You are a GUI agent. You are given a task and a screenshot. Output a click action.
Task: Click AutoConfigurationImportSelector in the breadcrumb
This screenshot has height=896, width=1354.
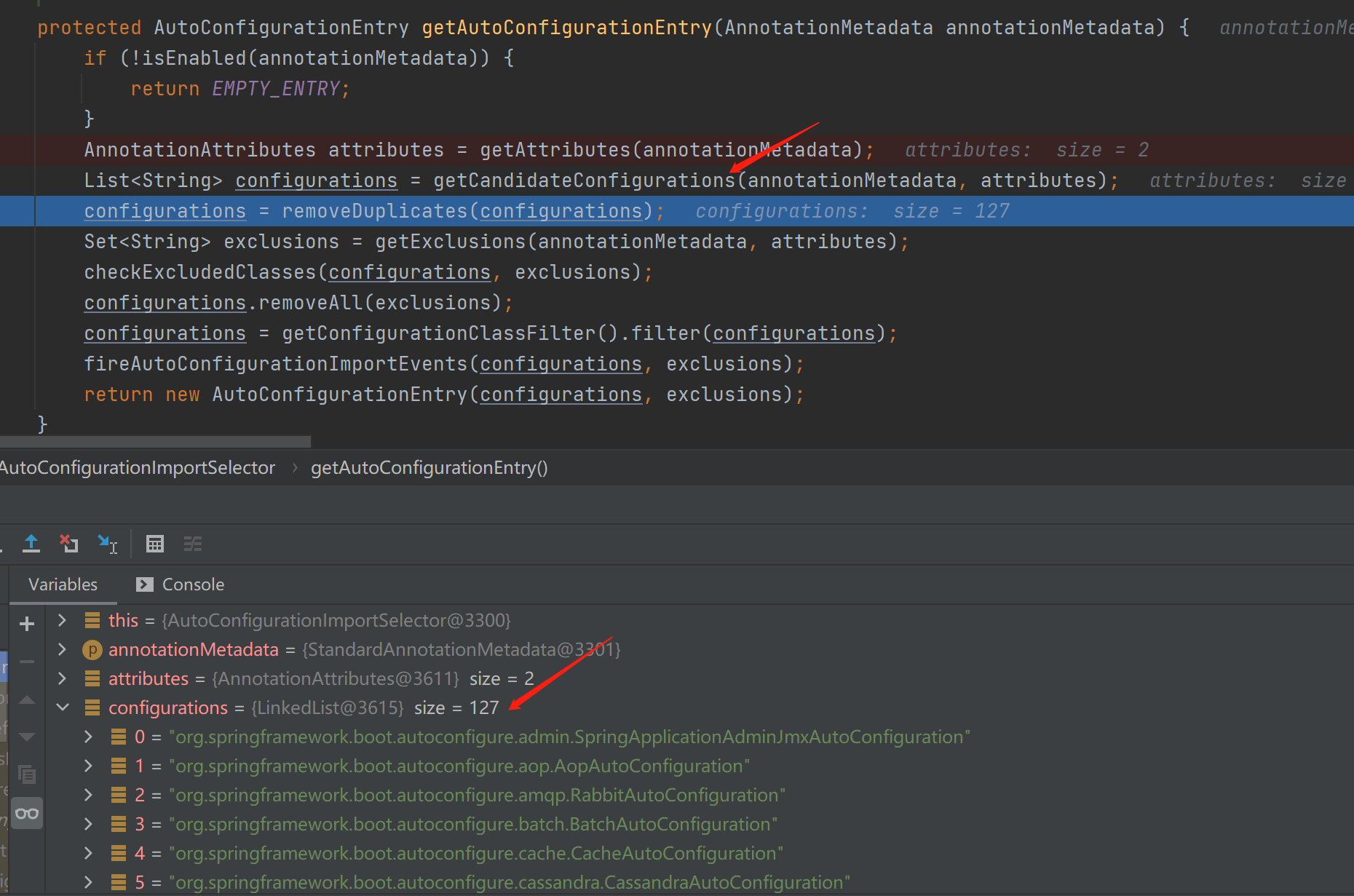tap(138, 467)
